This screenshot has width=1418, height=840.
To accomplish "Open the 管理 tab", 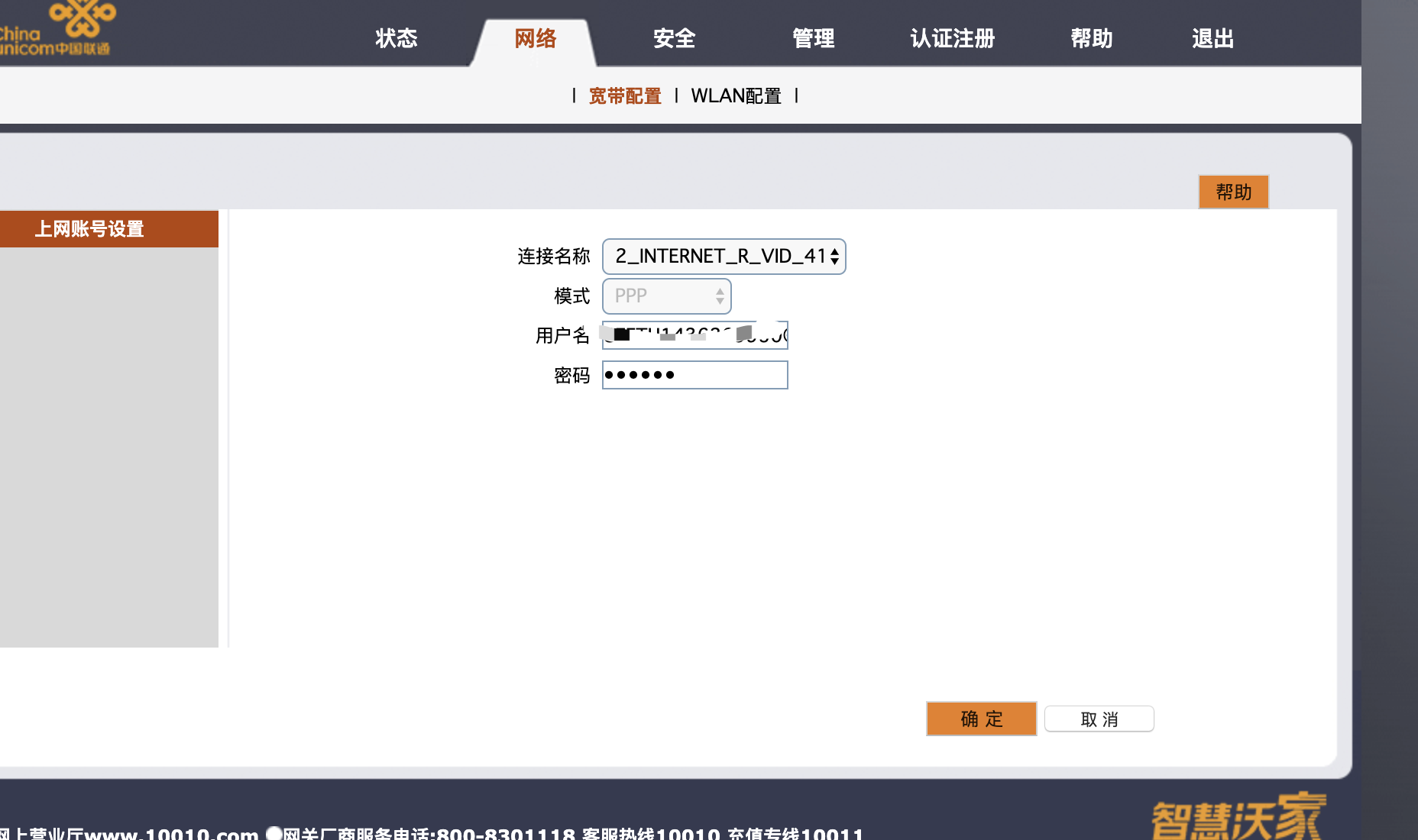I will pos(813,38).
